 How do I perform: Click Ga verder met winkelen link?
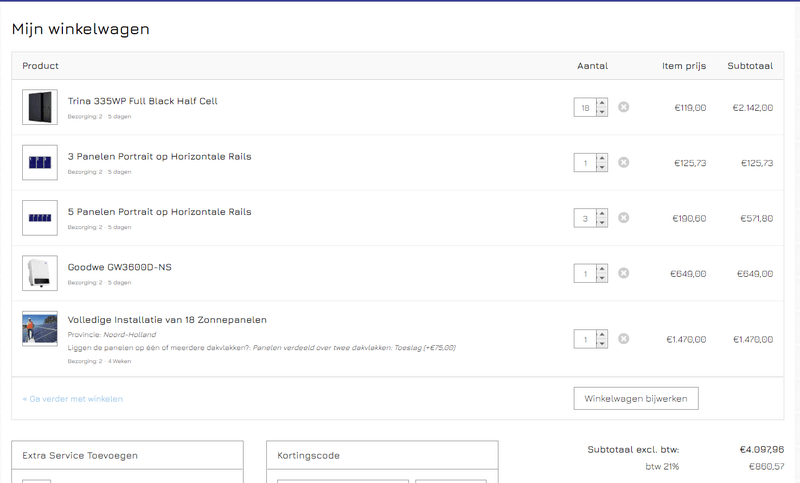point(72,399)
